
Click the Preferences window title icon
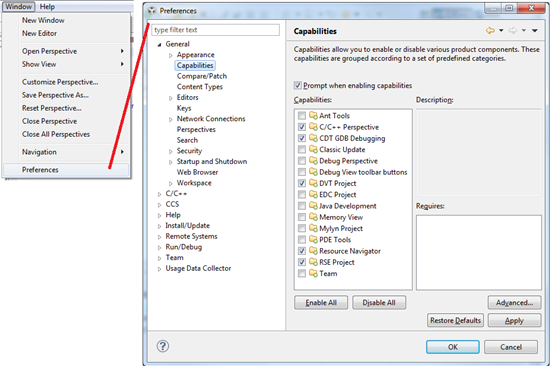152,11
